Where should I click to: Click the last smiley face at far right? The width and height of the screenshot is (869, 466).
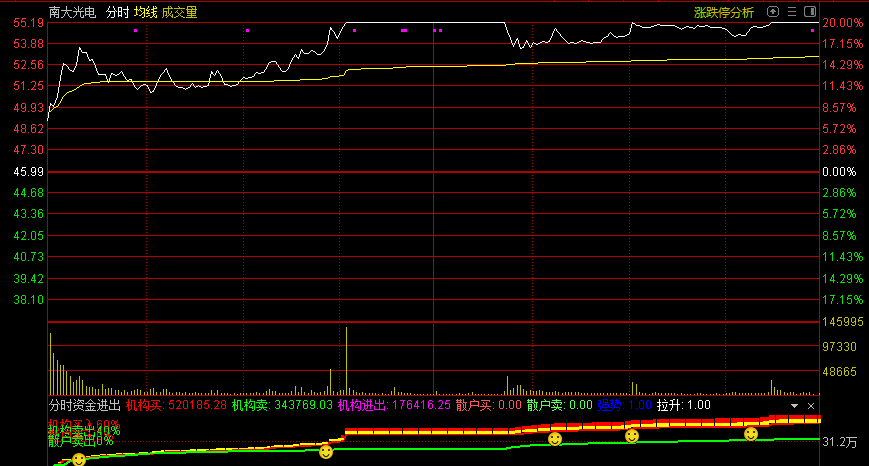tap(751, 433)
